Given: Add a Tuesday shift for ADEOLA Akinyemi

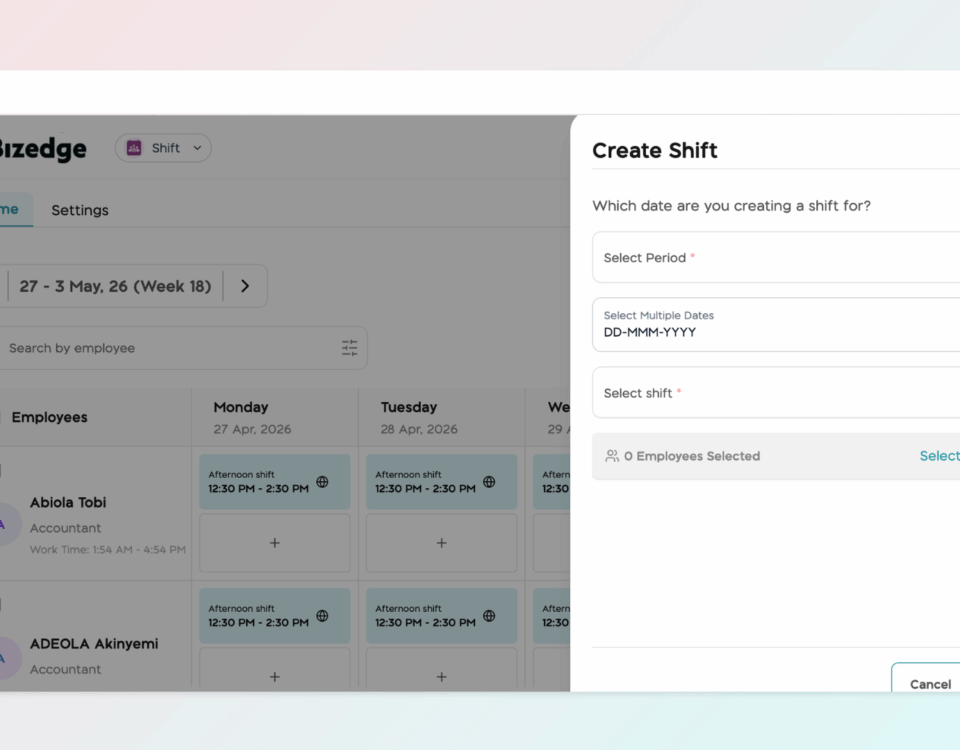Looking at the screenshot, I should [x=441, y=677].
